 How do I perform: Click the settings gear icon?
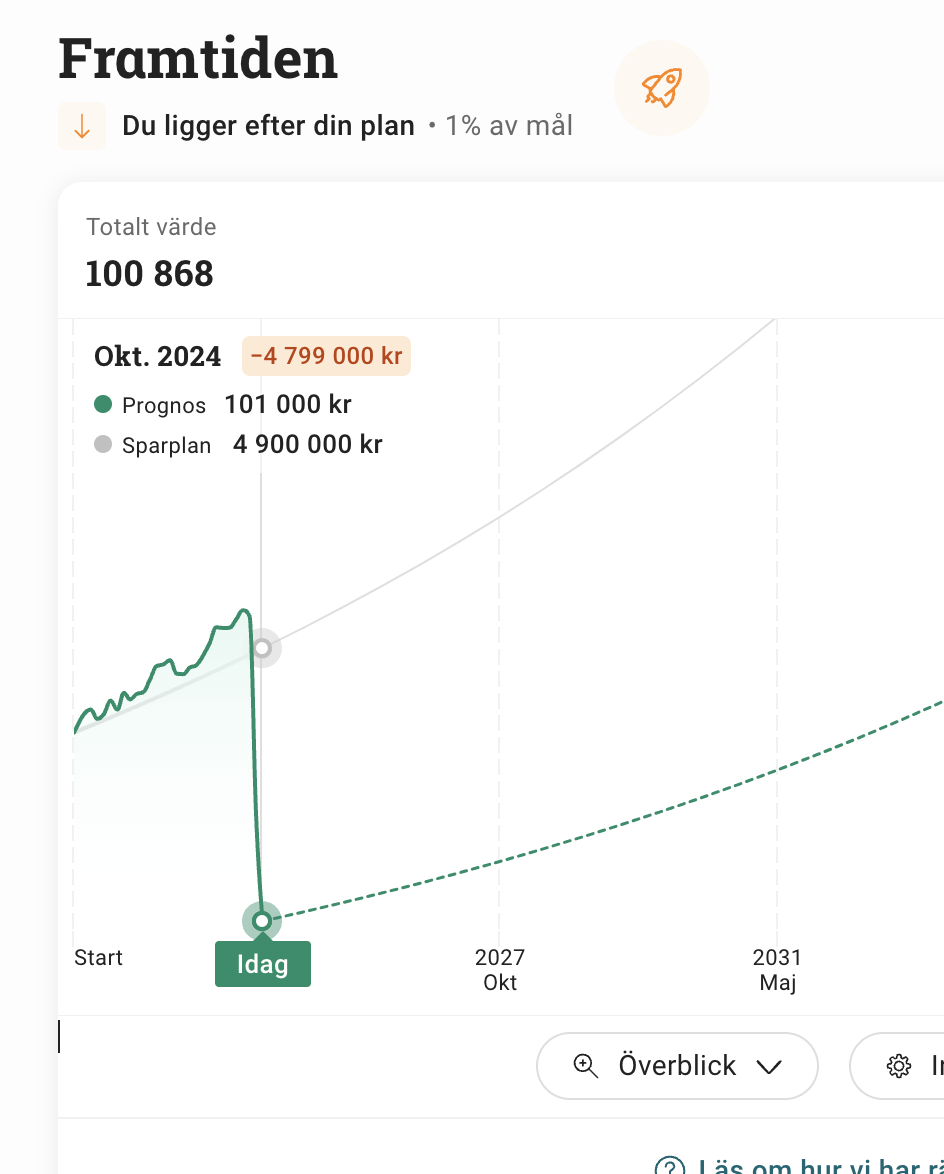898,1066
